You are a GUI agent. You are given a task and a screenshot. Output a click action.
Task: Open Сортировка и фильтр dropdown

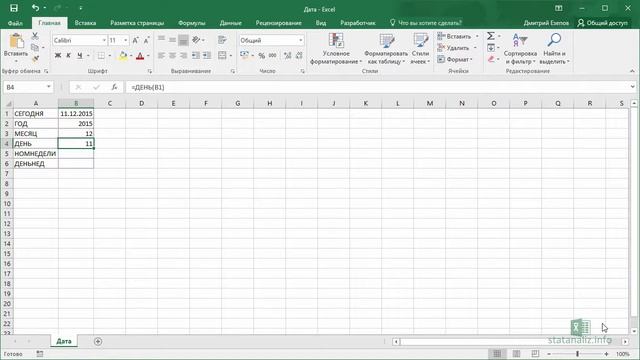(x=520, y=49)
